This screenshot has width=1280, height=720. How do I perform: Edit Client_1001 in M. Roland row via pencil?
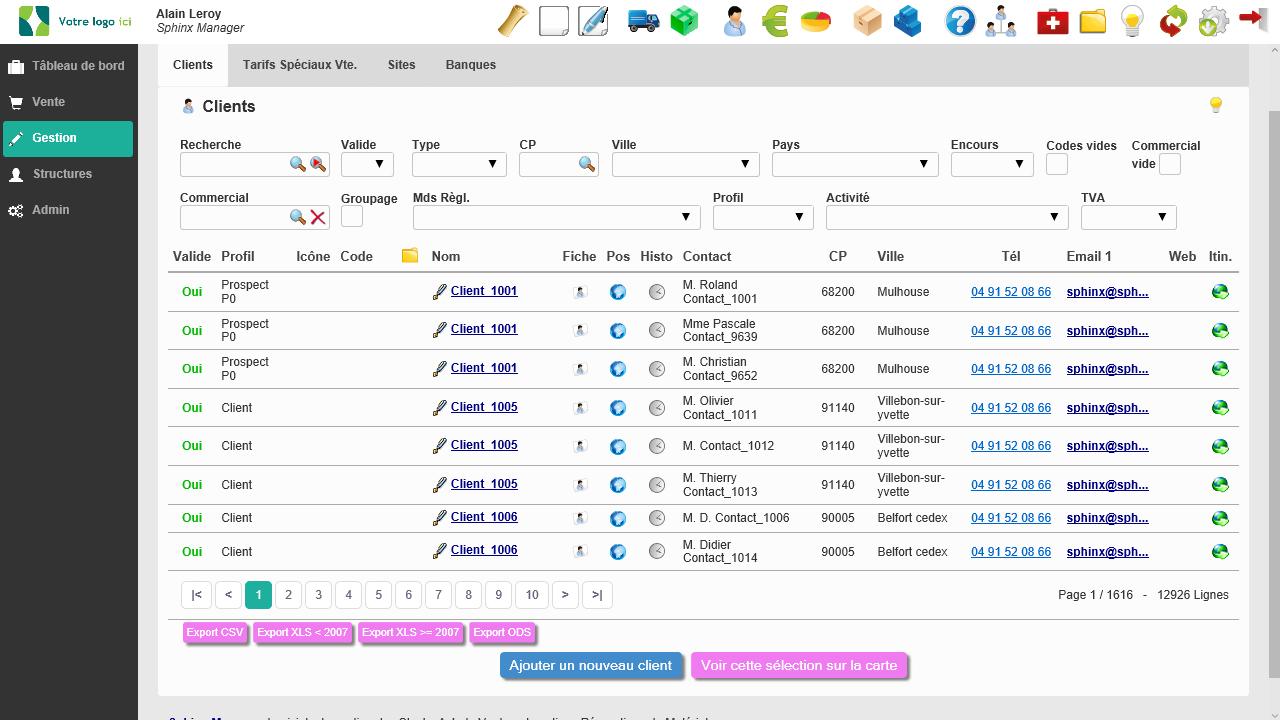(439, 292)
